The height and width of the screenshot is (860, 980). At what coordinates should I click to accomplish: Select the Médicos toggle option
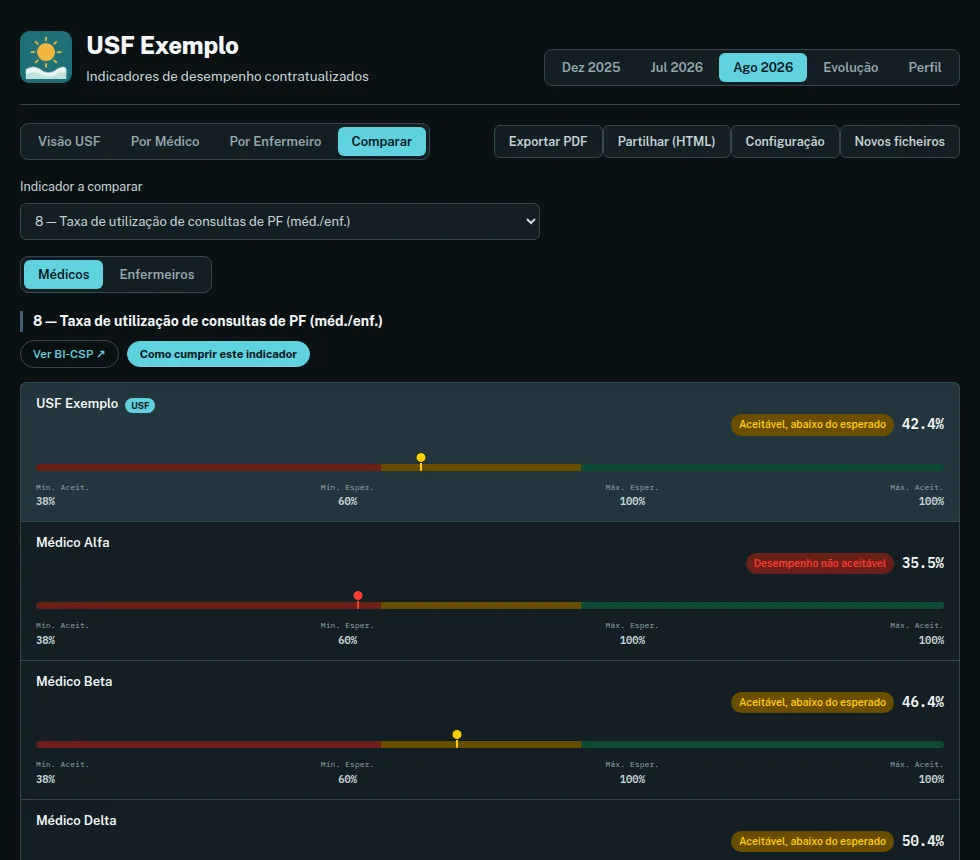click(x=63, y=274)
